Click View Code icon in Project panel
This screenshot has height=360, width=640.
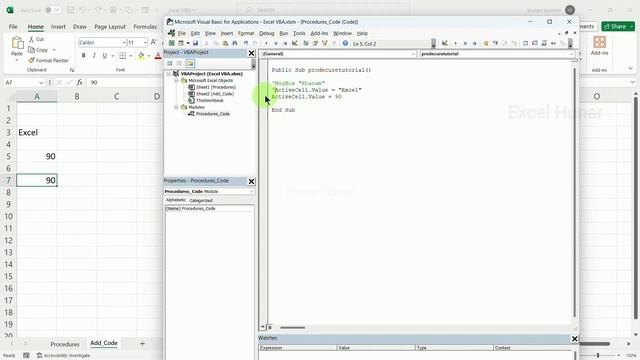point(170,63)
